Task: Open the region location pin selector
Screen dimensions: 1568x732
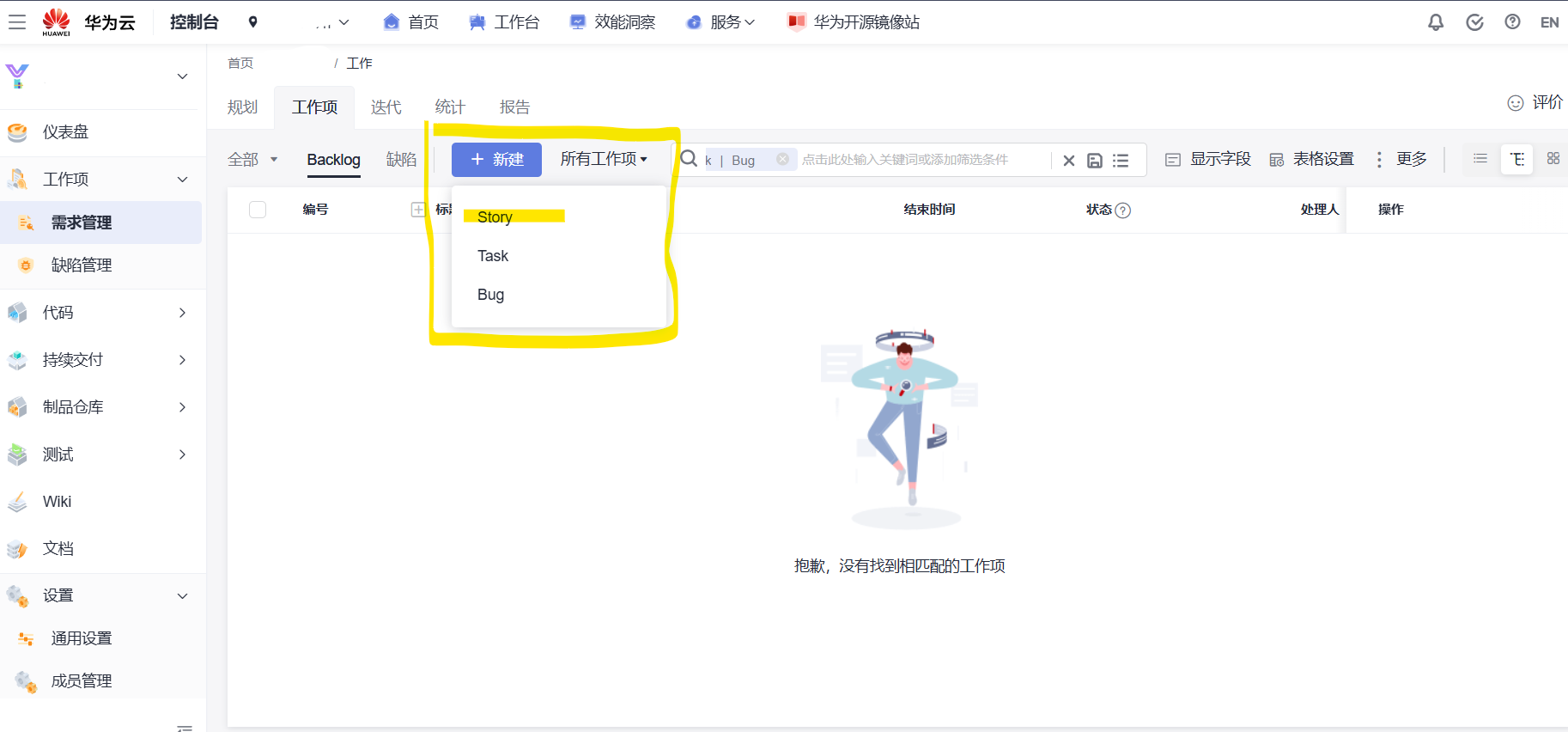Action: (252, 22)
